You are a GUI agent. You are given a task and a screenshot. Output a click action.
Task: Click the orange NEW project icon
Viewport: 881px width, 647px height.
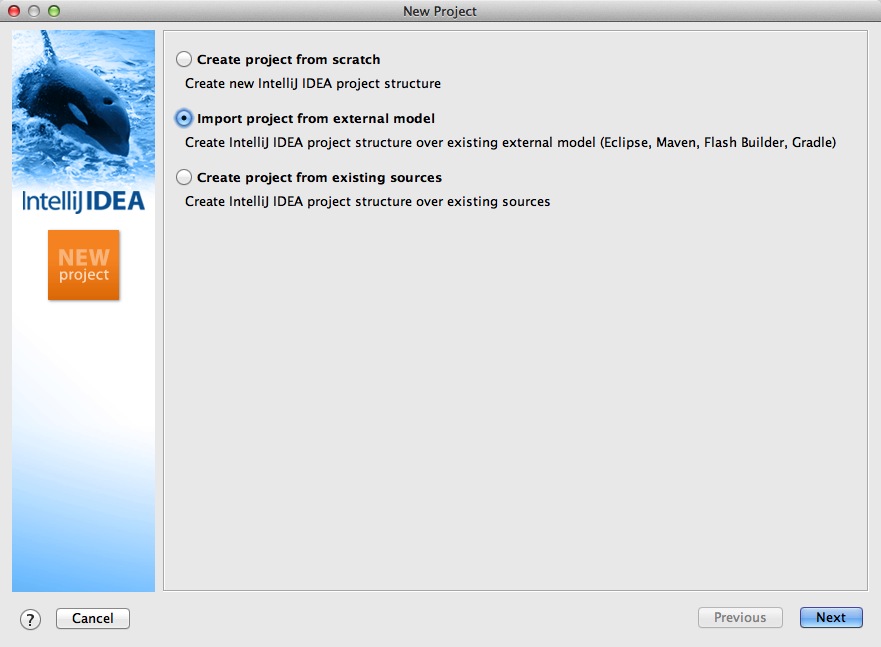click(x=84, y=265)
